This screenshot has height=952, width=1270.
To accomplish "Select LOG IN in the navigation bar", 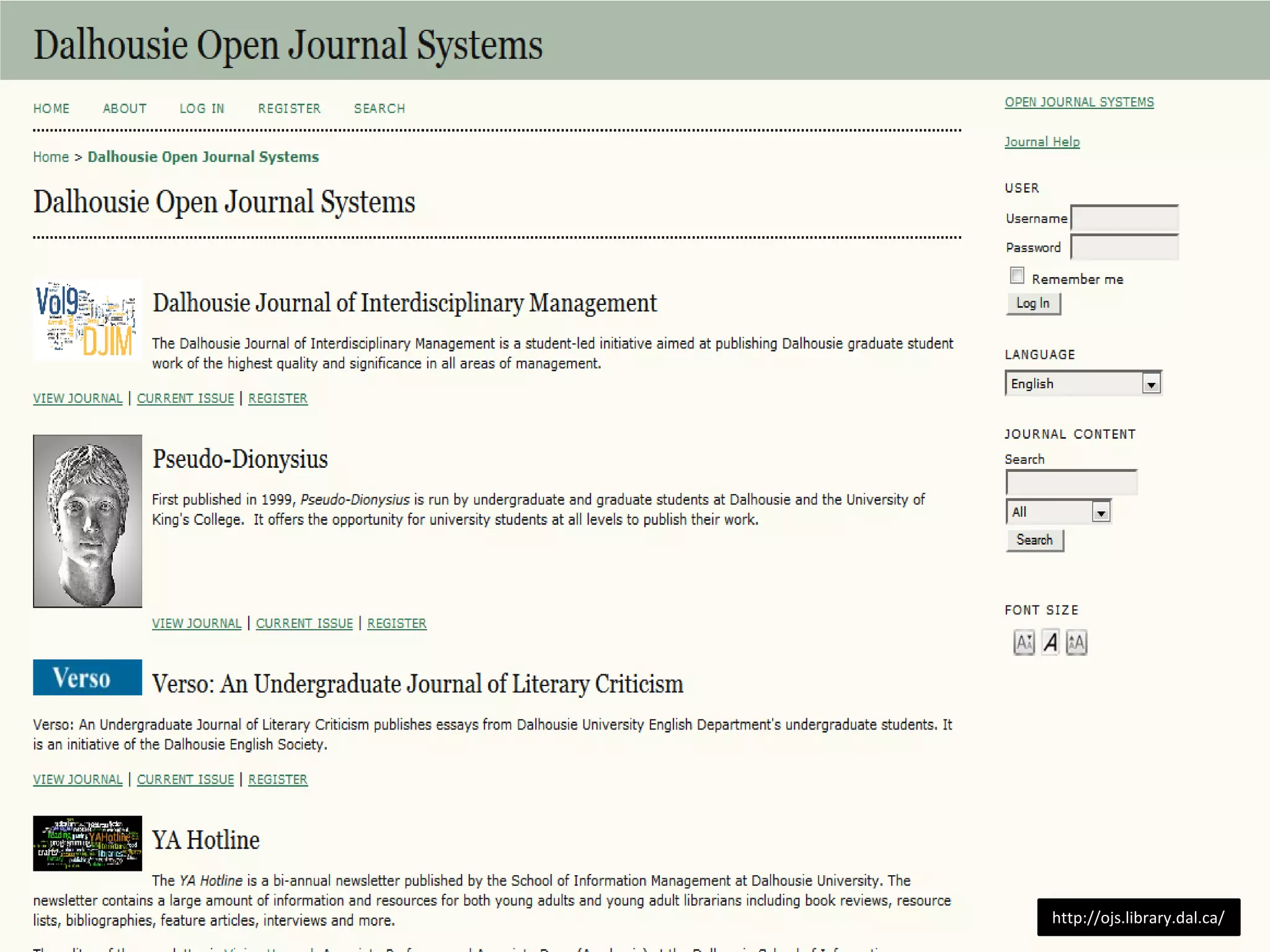I will click(202, 108).
